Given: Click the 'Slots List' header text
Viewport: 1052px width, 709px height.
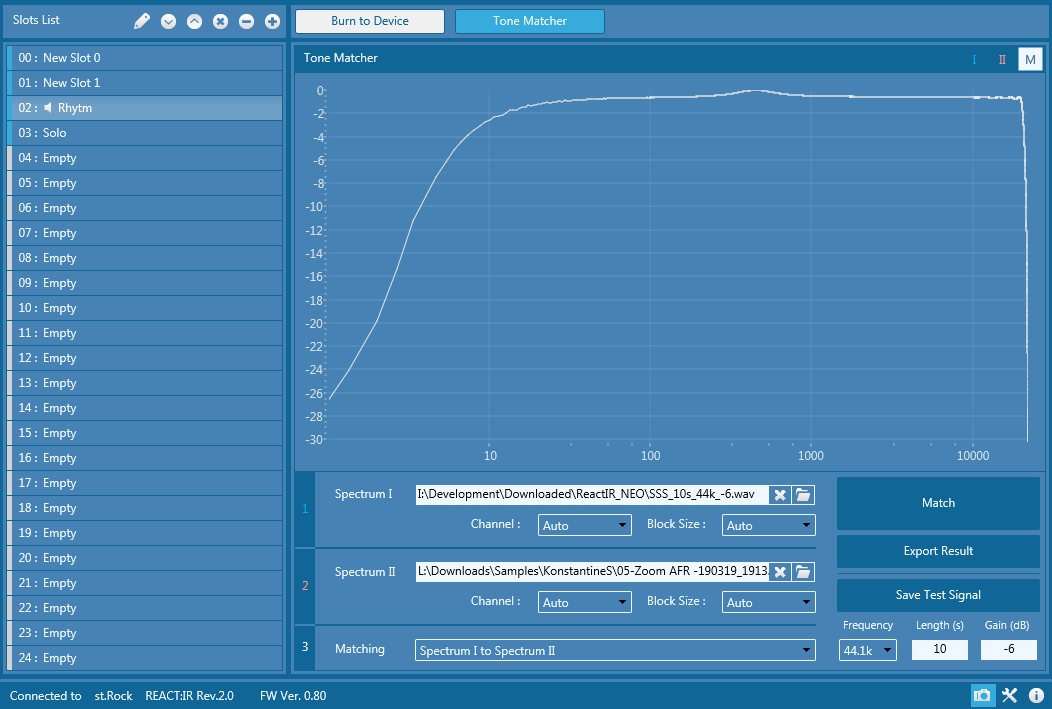Looking at the screenshot, I should point(36,20).
